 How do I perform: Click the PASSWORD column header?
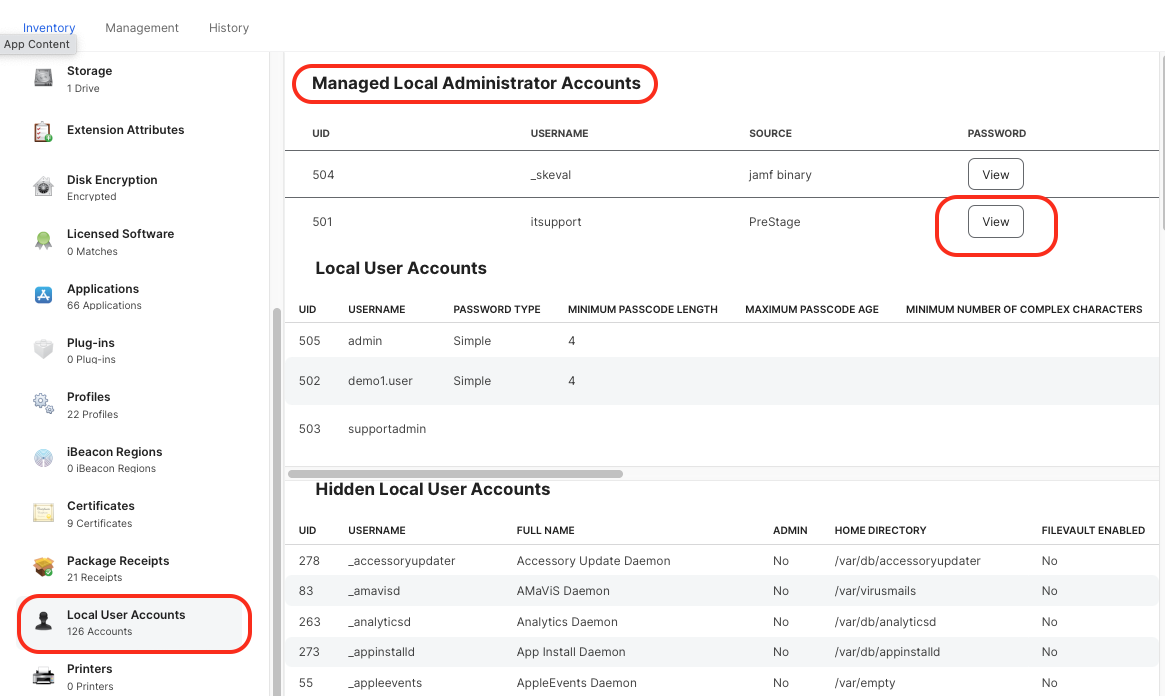click(996, 134)
